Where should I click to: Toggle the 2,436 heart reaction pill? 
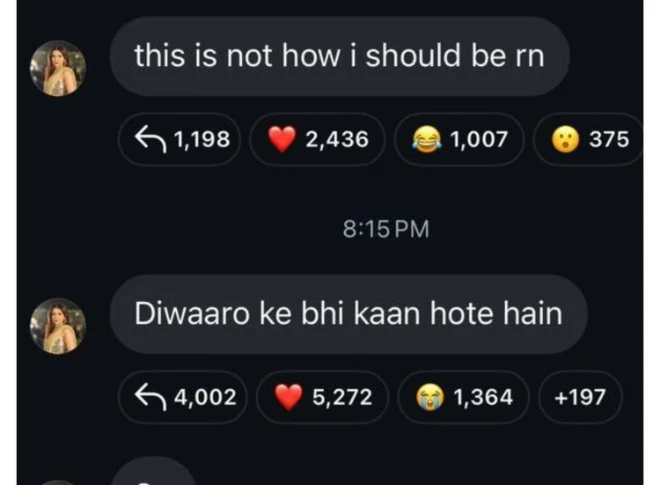[317, 139]
